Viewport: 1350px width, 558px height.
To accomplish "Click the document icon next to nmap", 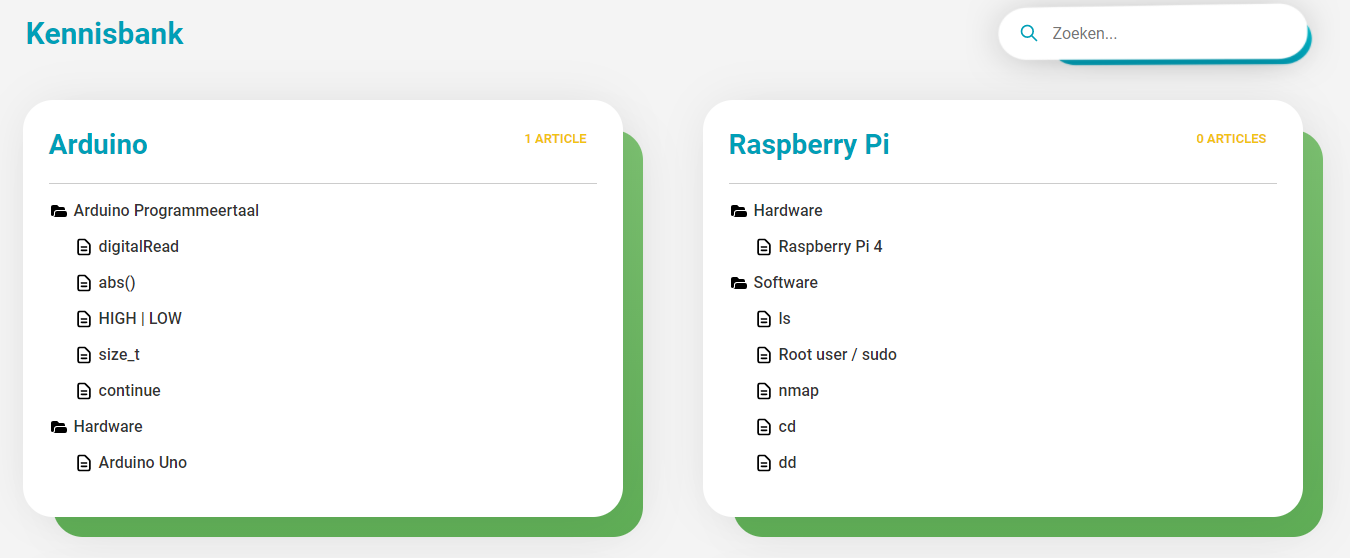I will [764, 391].
